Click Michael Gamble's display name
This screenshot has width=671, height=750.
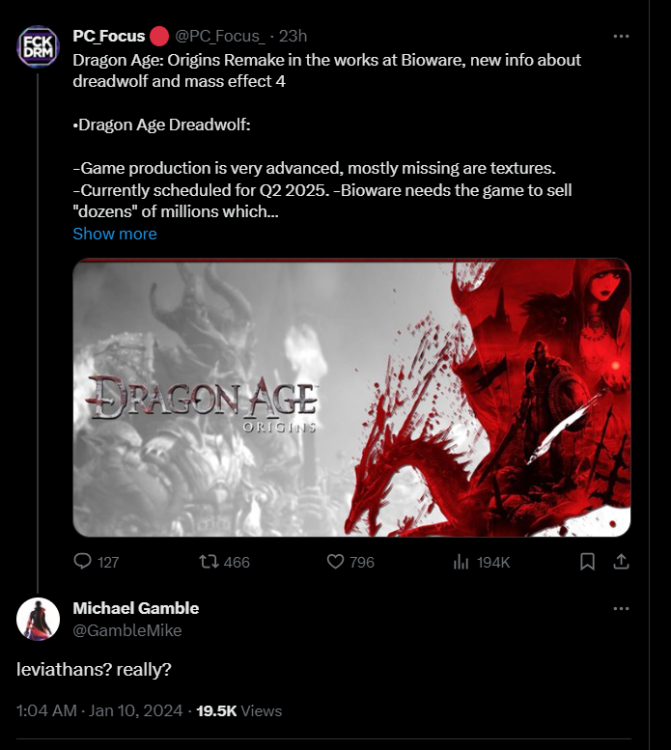136,608
